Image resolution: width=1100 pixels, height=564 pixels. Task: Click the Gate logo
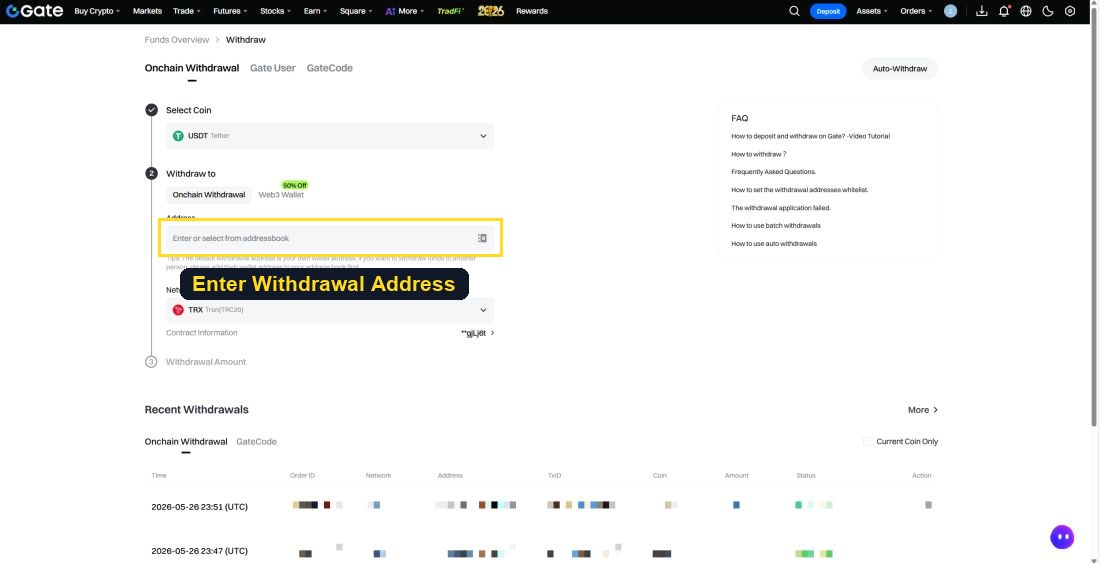click(x=34, y=11)
